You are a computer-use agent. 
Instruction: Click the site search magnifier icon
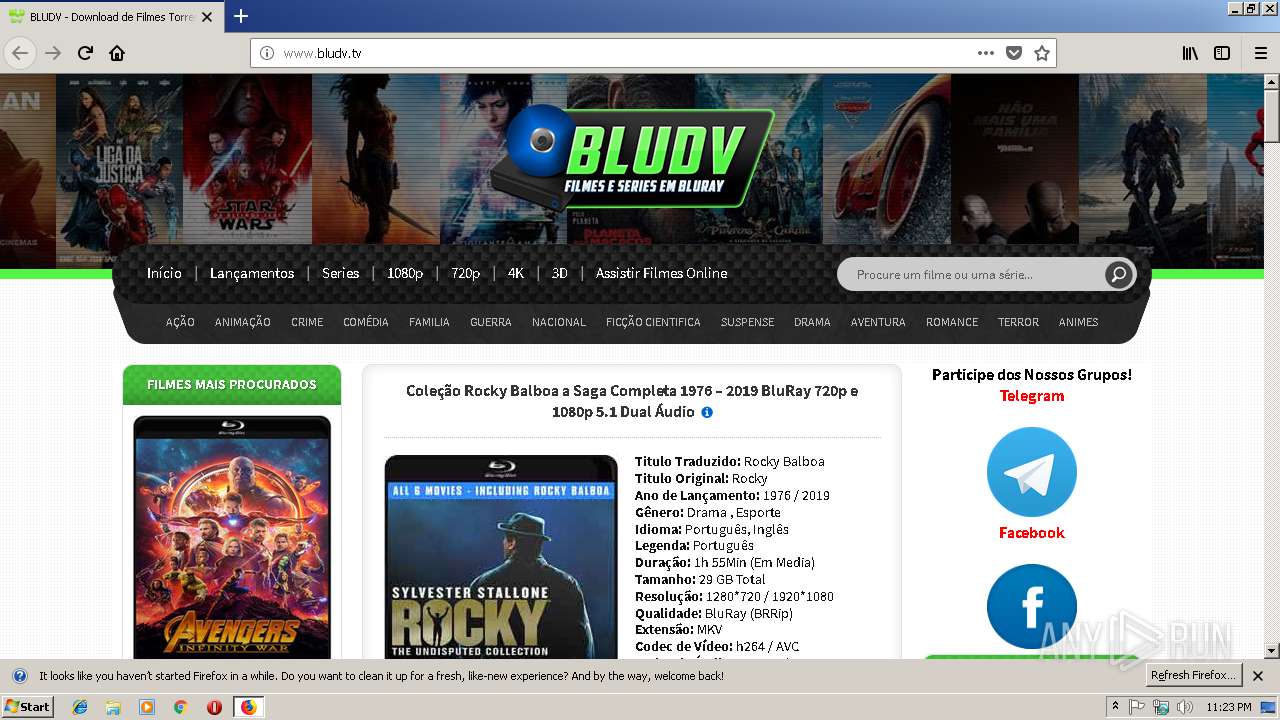point(1118,274)
